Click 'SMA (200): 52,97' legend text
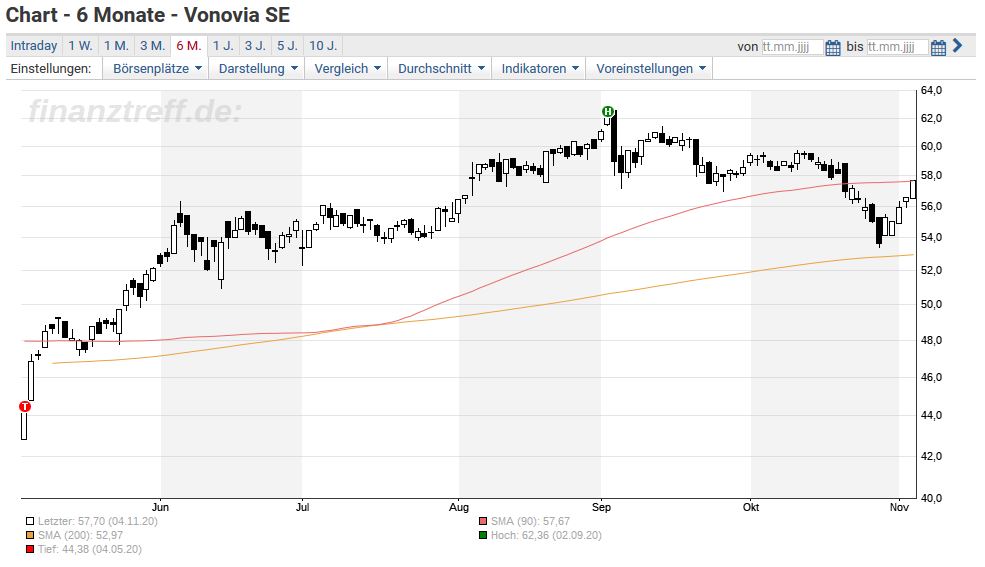This screenshot has height=567, width=985. [80, 536]
